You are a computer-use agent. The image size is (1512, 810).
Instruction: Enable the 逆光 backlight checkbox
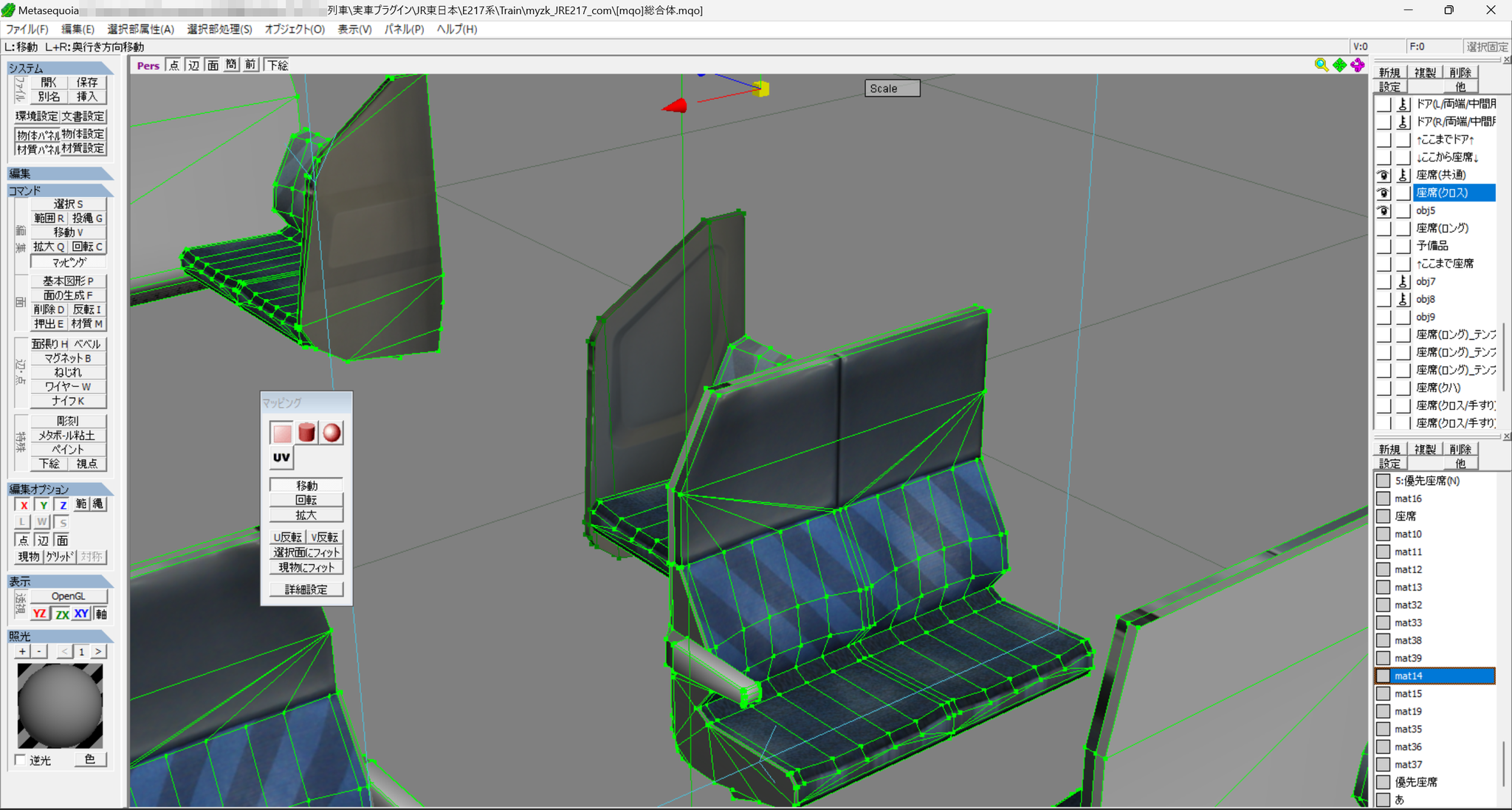[x=21, y=760]
